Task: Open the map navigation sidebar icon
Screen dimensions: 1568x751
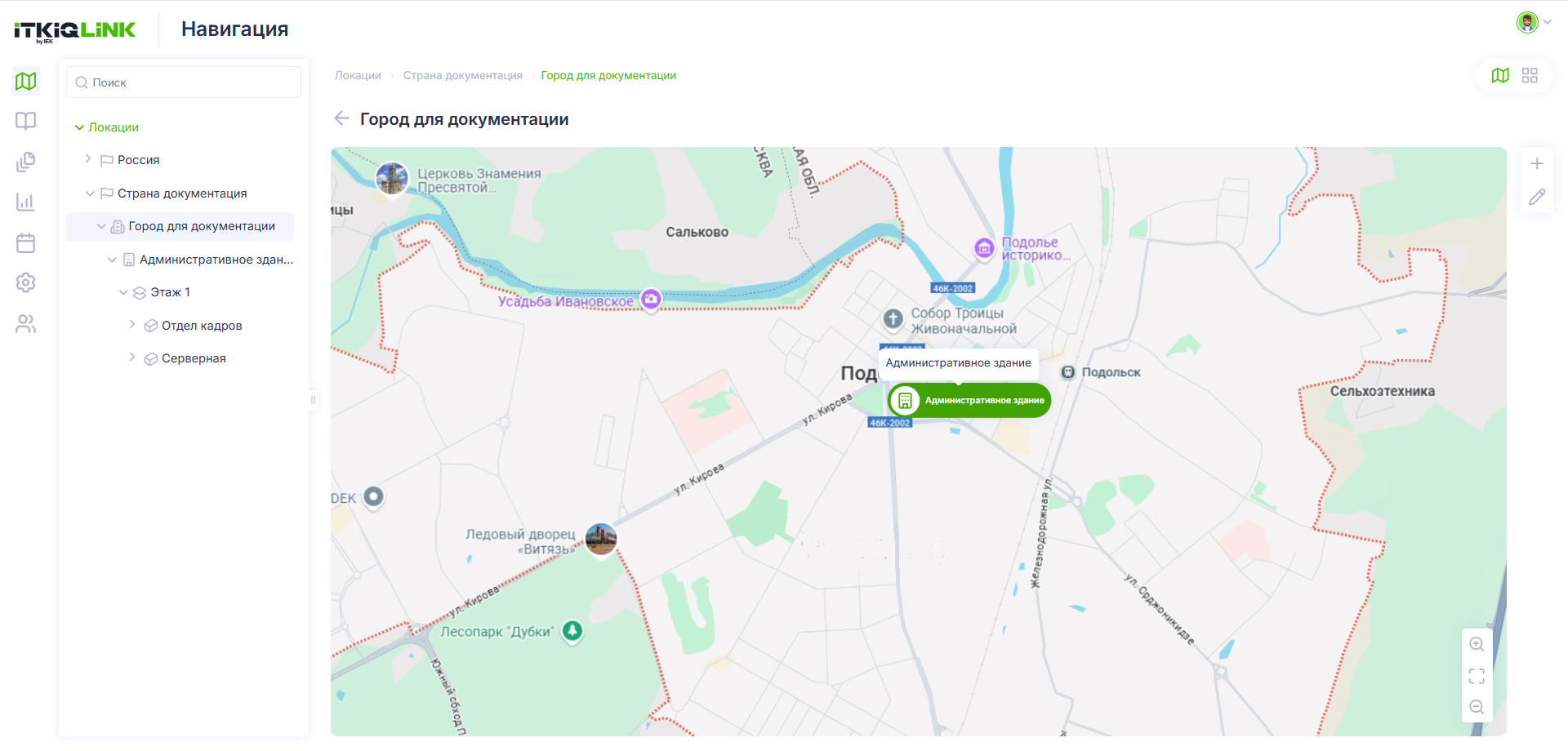Action: click(x=26, y=81)
